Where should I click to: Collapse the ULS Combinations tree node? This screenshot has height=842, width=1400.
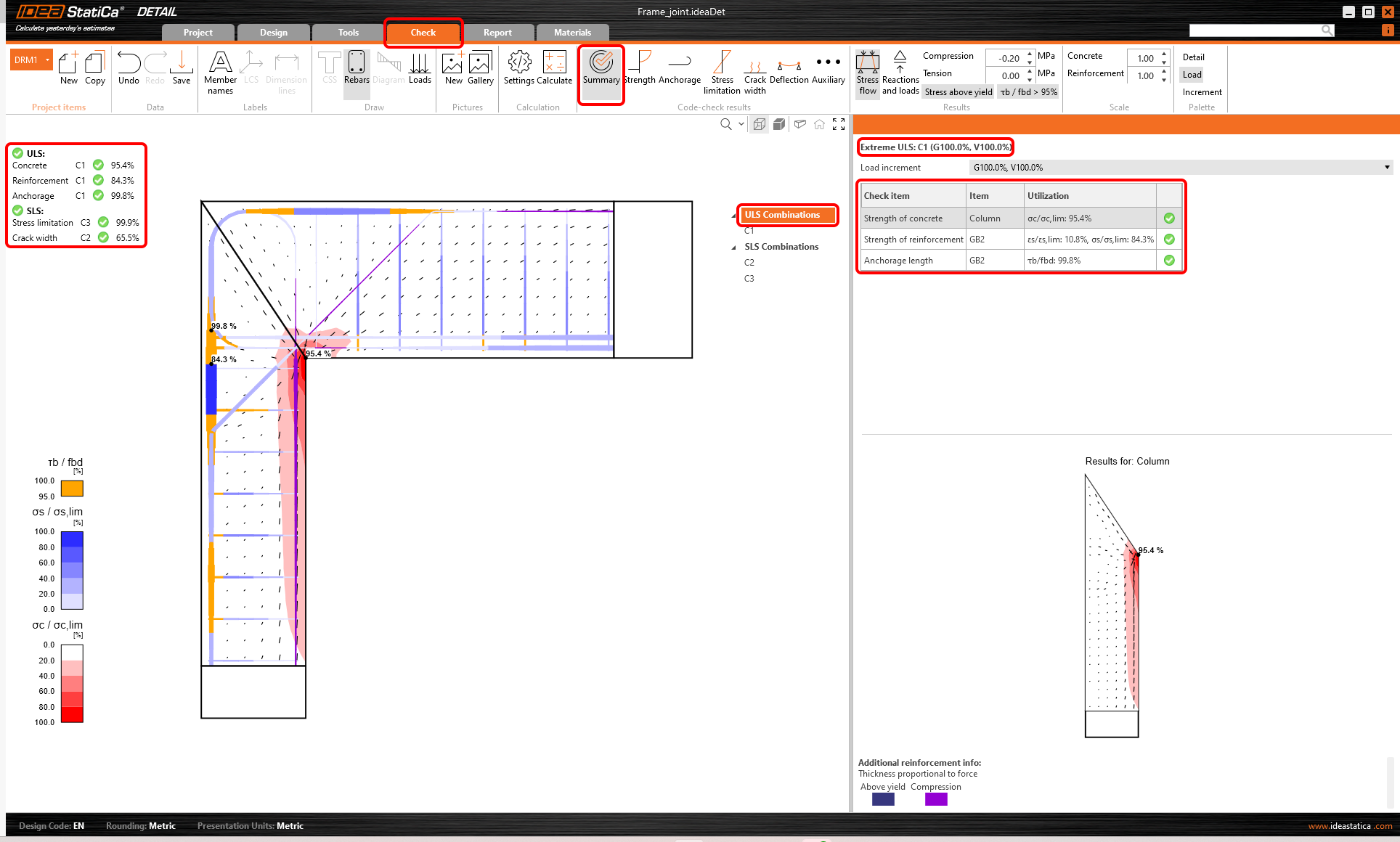pyautogui.click(x=733, y=215)
